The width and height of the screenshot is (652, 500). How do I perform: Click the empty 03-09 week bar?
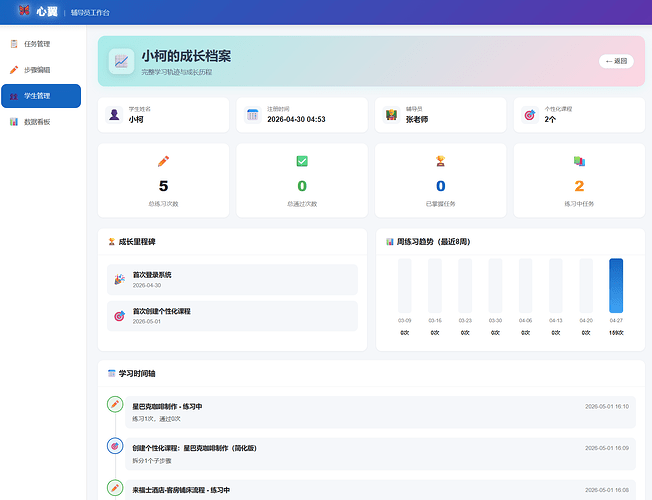(405, 285)
